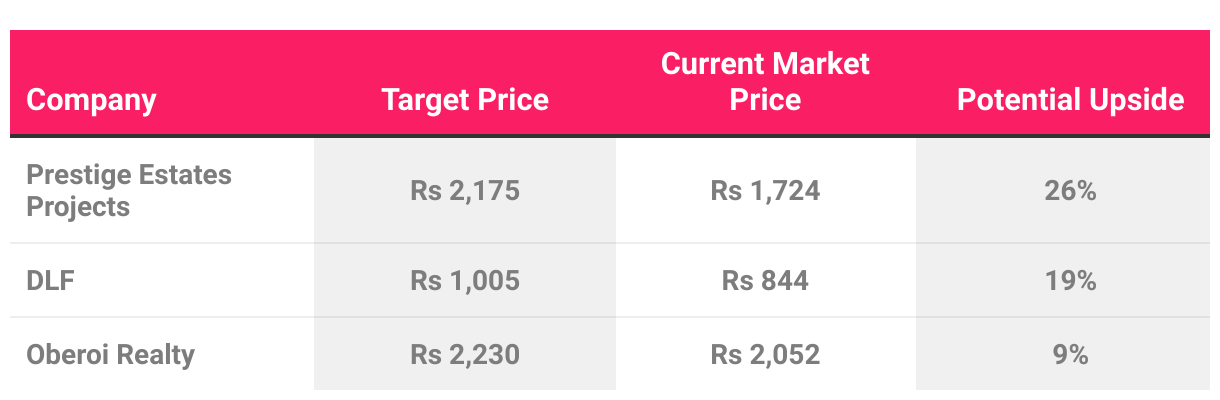
Task: Select the Prestige Estates Projects company cell
Action: pyautogui.click(x=128, y=190)
